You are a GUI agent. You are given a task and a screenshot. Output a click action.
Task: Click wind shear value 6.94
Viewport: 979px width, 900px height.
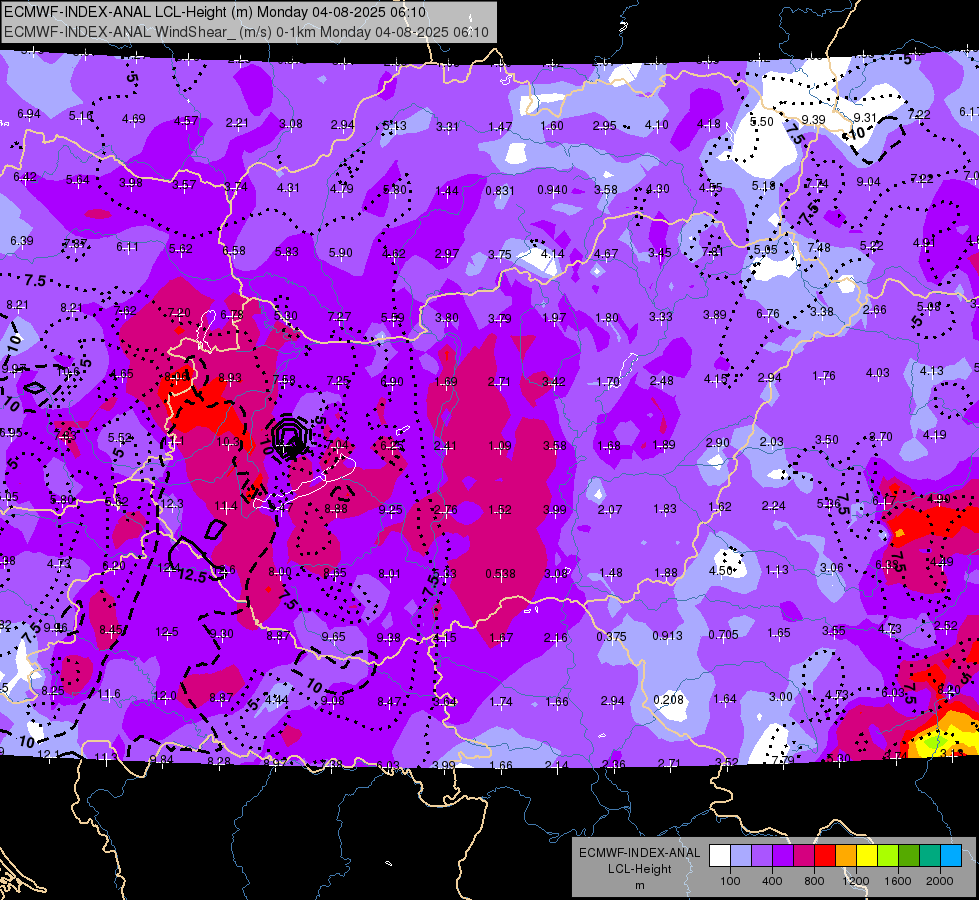click(29, 114)
